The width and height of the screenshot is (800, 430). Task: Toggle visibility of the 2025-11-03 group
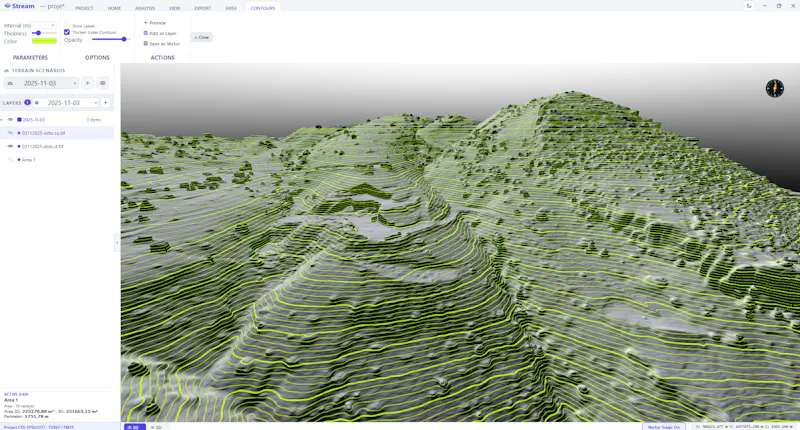click(x=10, y=119)
